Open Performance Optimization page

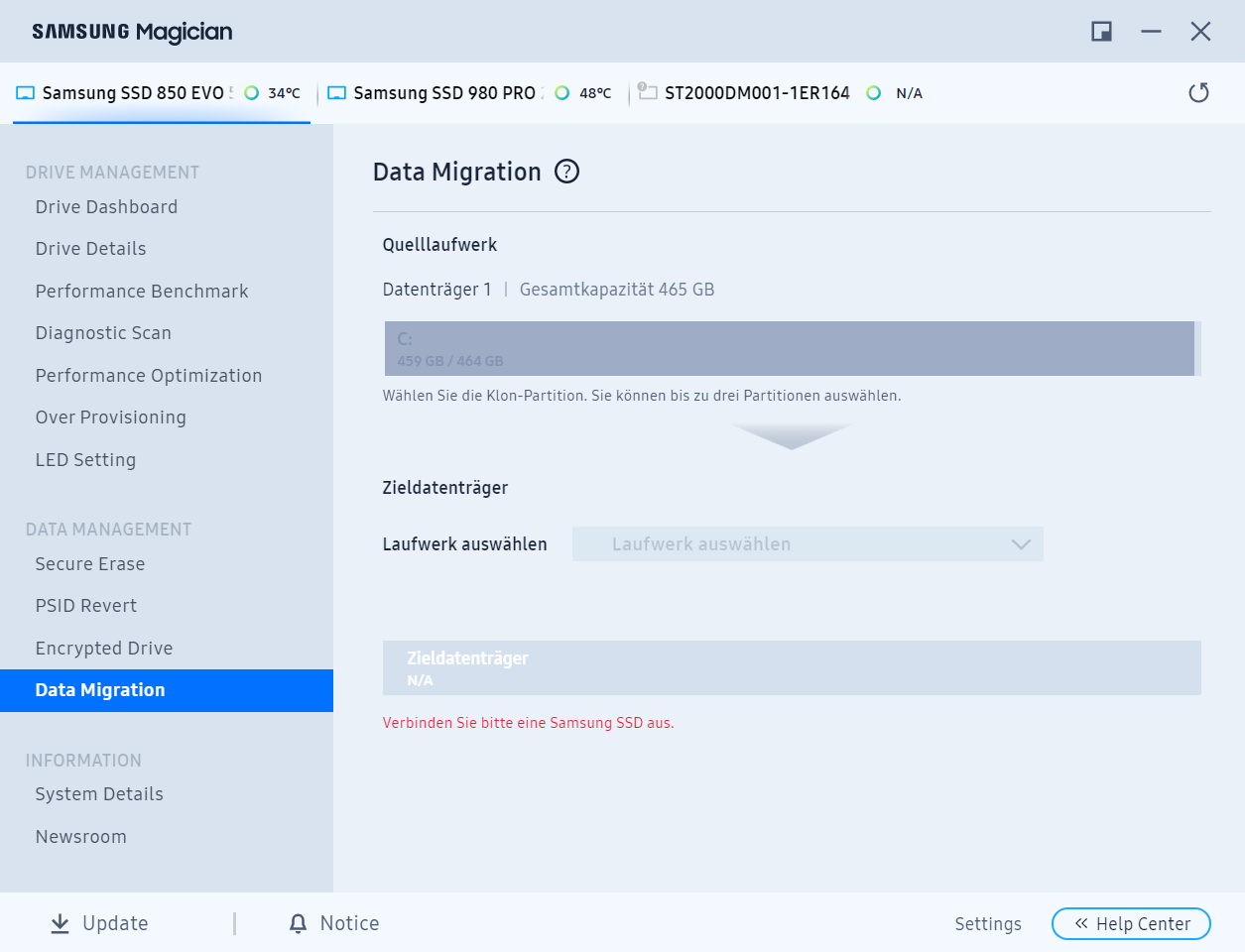click(x=149, y=375)
